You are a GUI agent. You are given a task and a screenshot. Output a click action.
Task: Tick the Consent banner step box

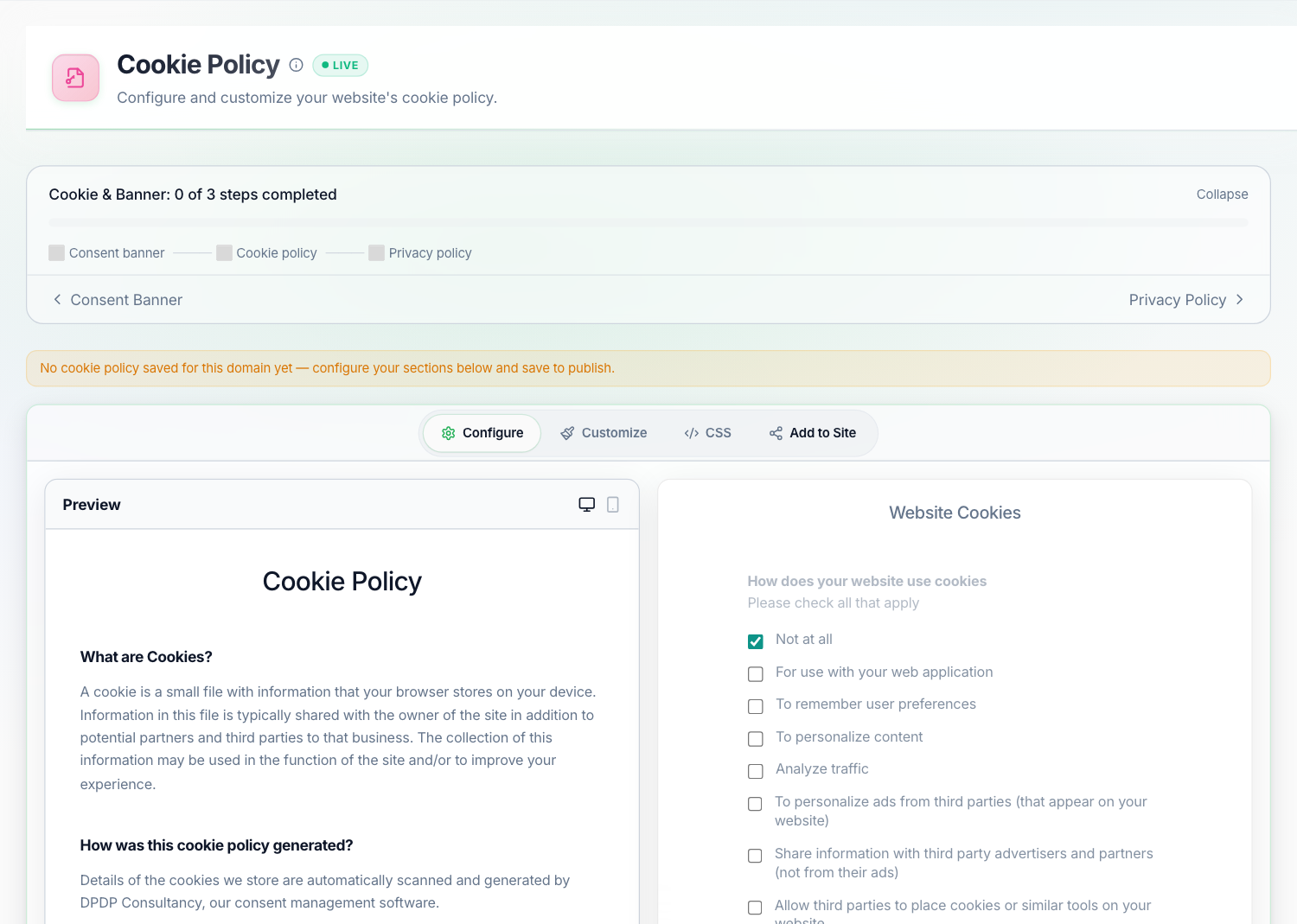click(57, 252)
